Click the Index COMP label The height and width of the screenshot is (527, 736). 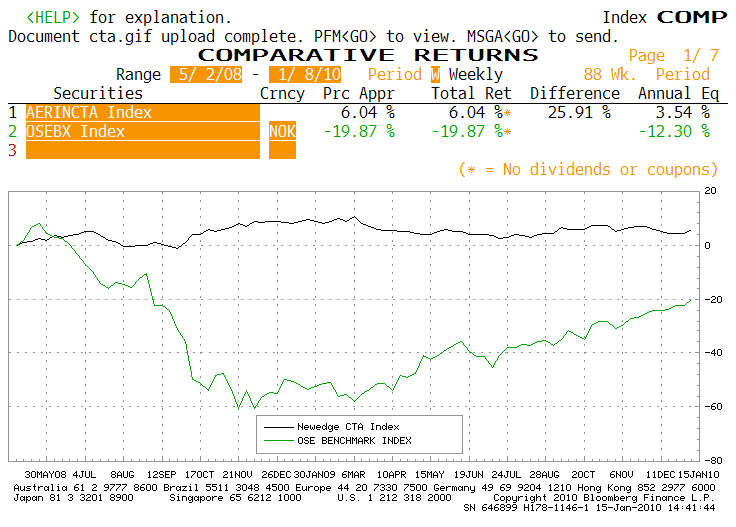coord(665,18)
